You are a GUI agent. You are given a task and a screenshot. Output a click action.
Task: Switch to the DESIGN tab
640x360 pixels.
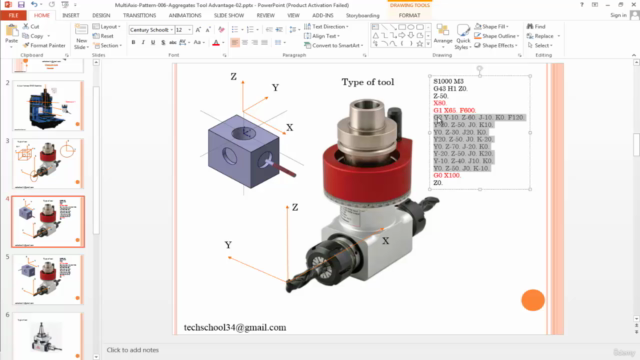click(x=101, y=16)
